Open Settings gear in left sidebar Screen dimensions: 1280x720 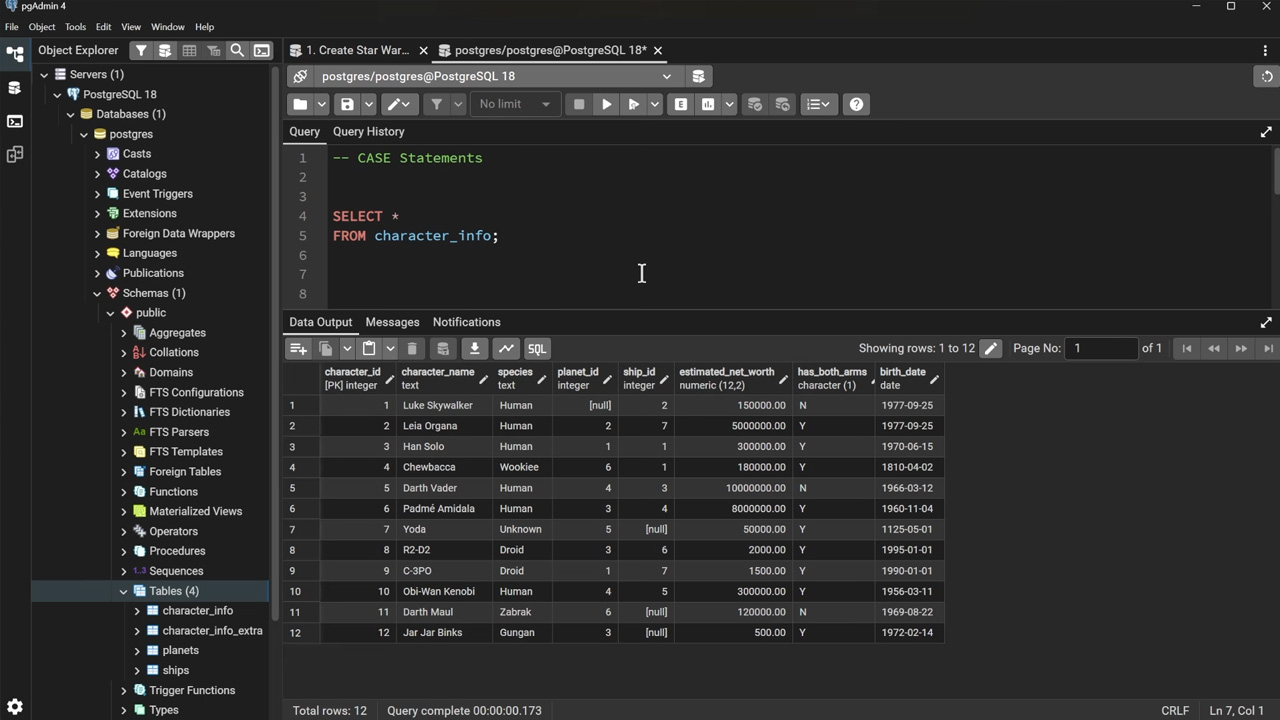click(14, 707)
